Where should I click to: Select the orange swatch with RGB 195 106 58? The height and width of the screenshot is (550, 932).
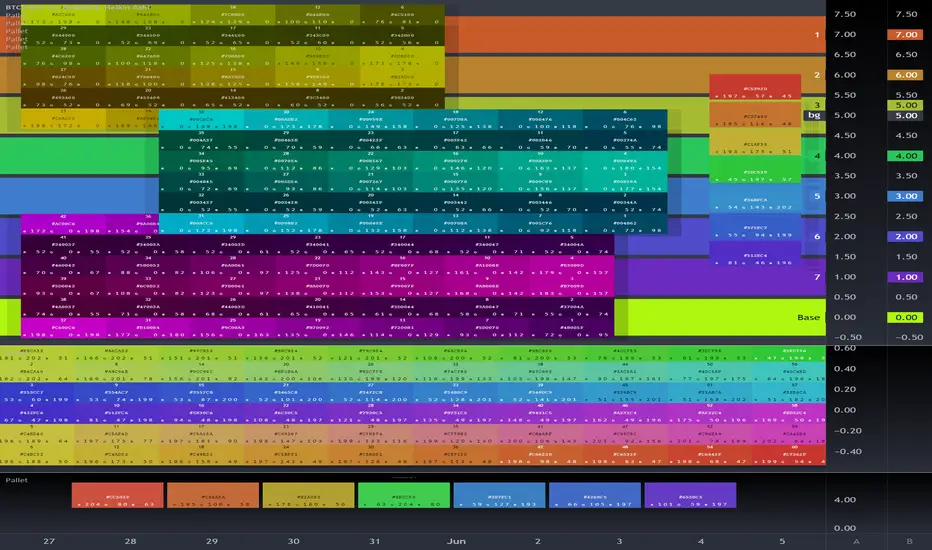(x=213, y=495)
